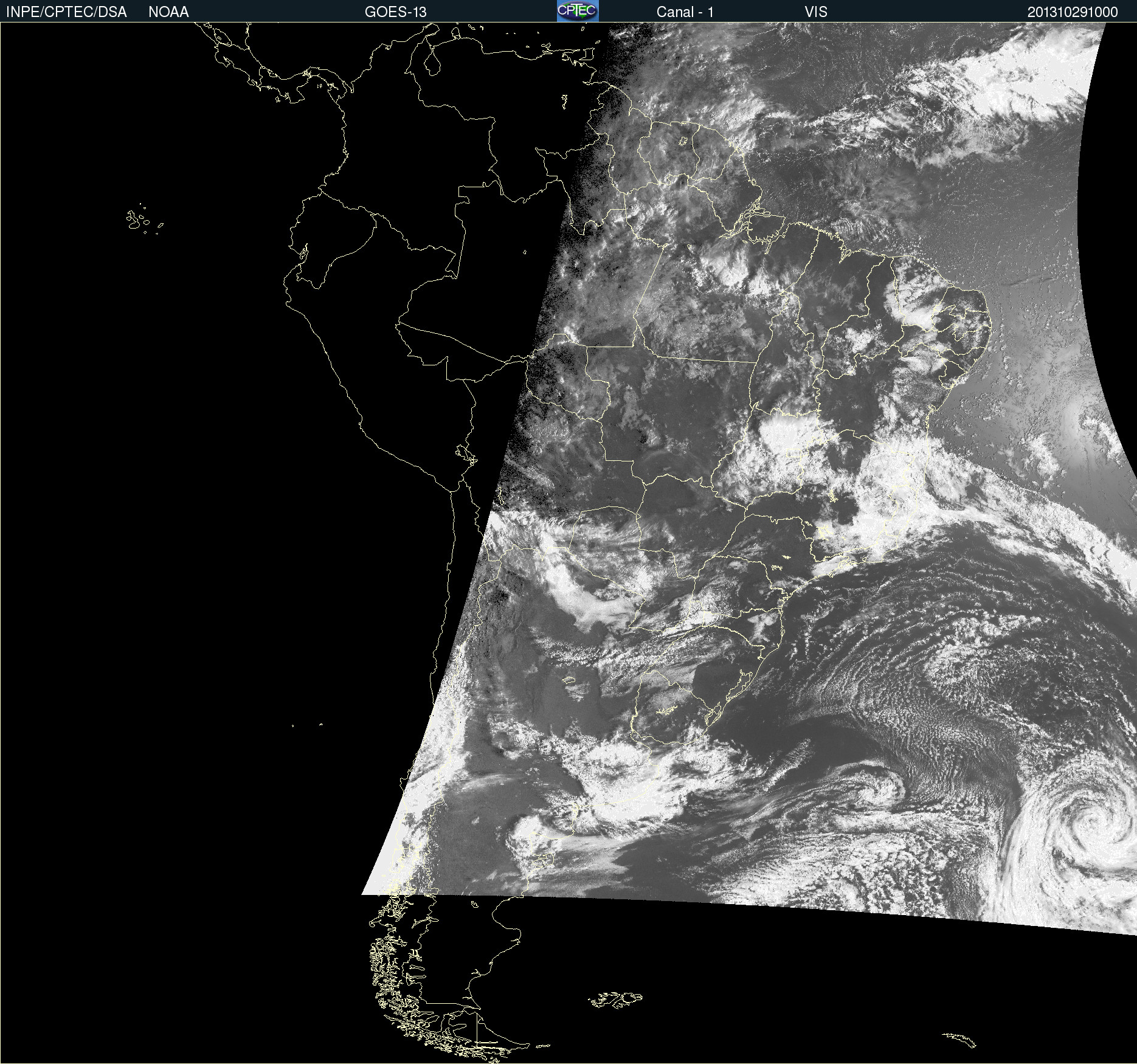
Task: Click the Canal - 1 label
Action: point(685,12)
